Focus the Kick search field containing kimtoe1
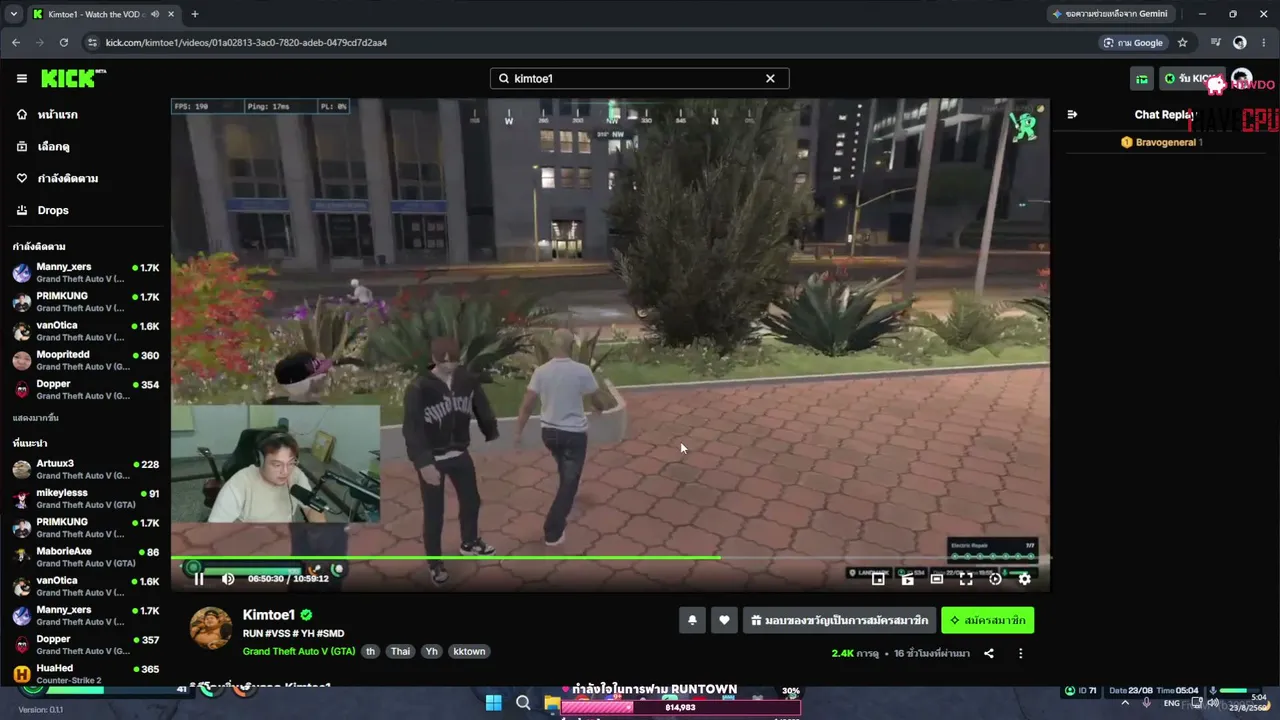The width and height of the screenshot is (1280, 720). click(639, 78)
